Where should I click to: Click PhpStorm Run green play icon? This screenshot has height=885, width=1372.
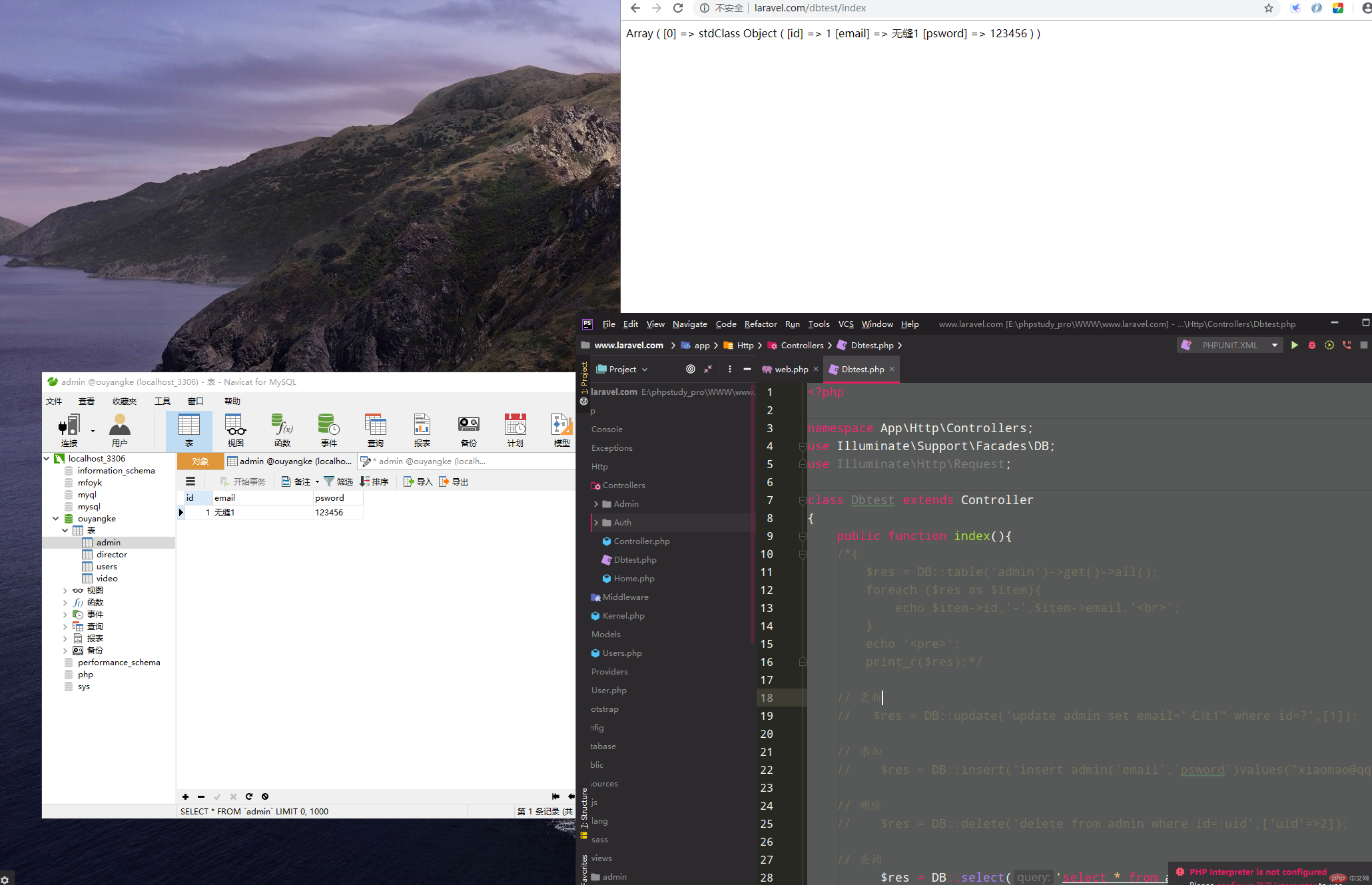click(x=1295, y=345)
